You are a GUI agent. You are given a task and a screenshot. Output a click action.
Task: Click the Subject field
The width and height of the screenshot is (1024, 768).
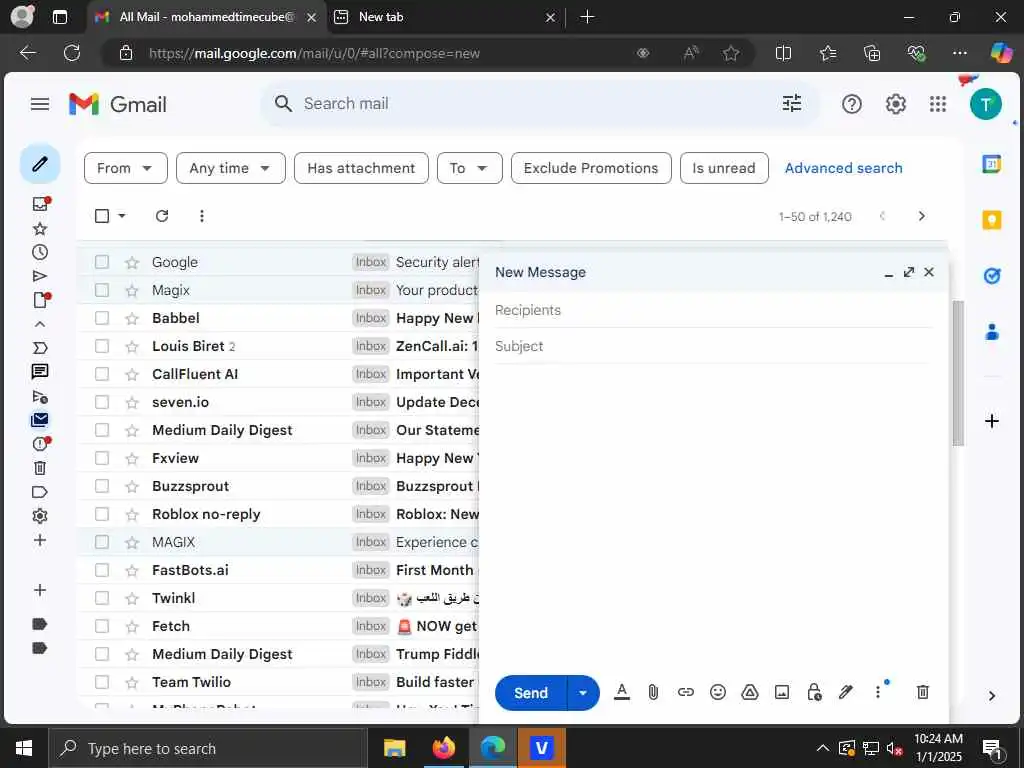712,346
